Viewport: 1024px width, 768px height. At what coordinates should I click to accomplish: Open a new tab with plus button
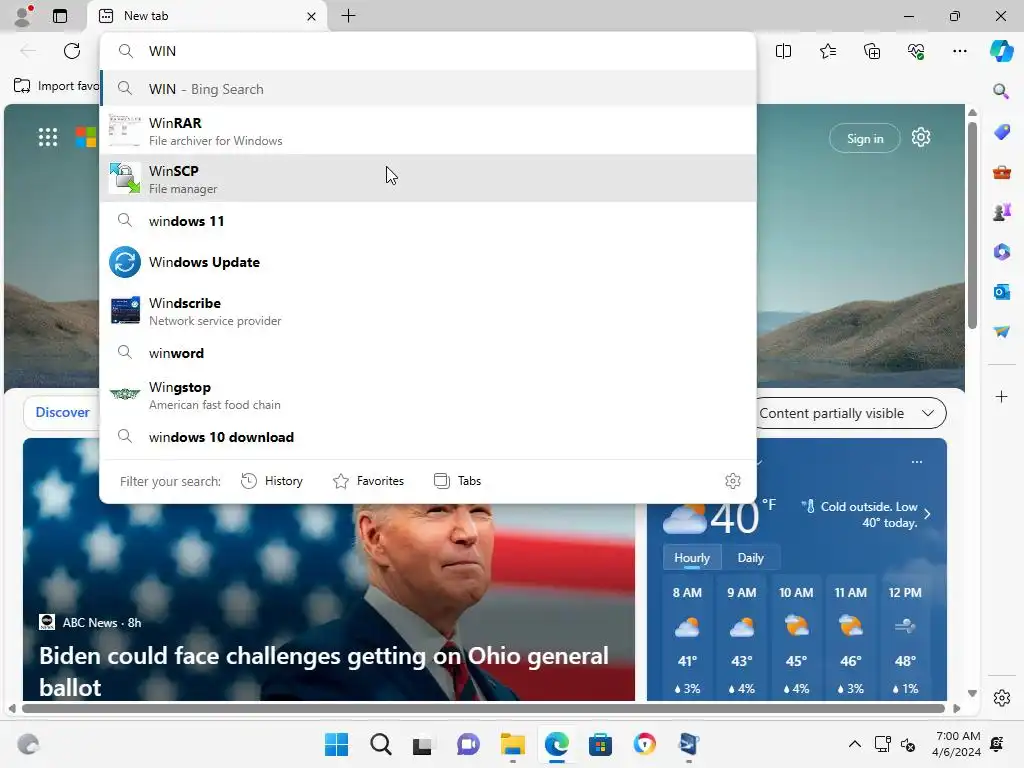349,16
